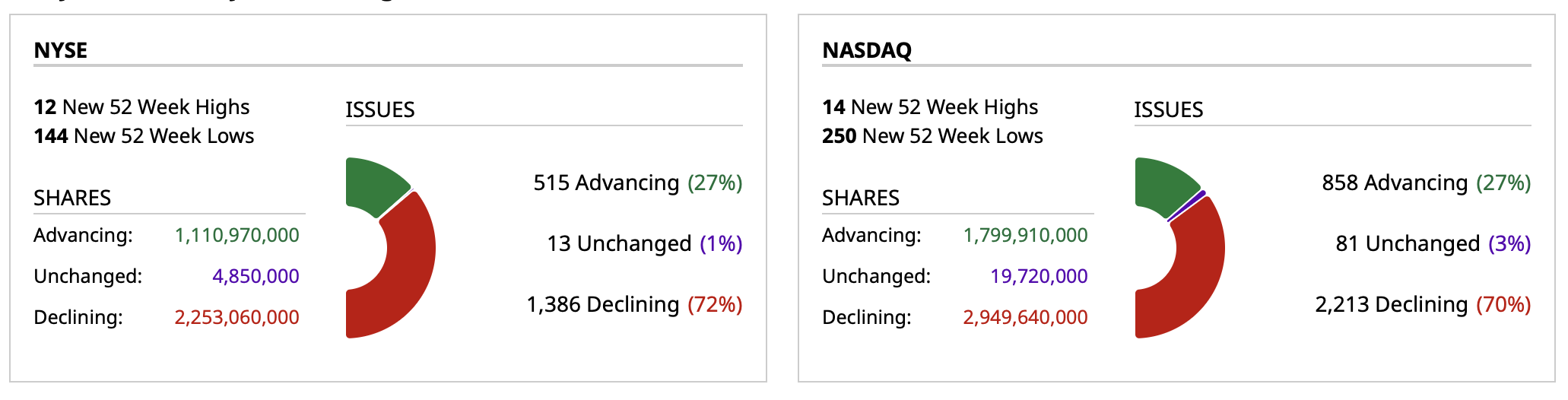Click the NYSE panel heading
The height and width of the screenshot is (400, 1568).
tap(61, 50)
